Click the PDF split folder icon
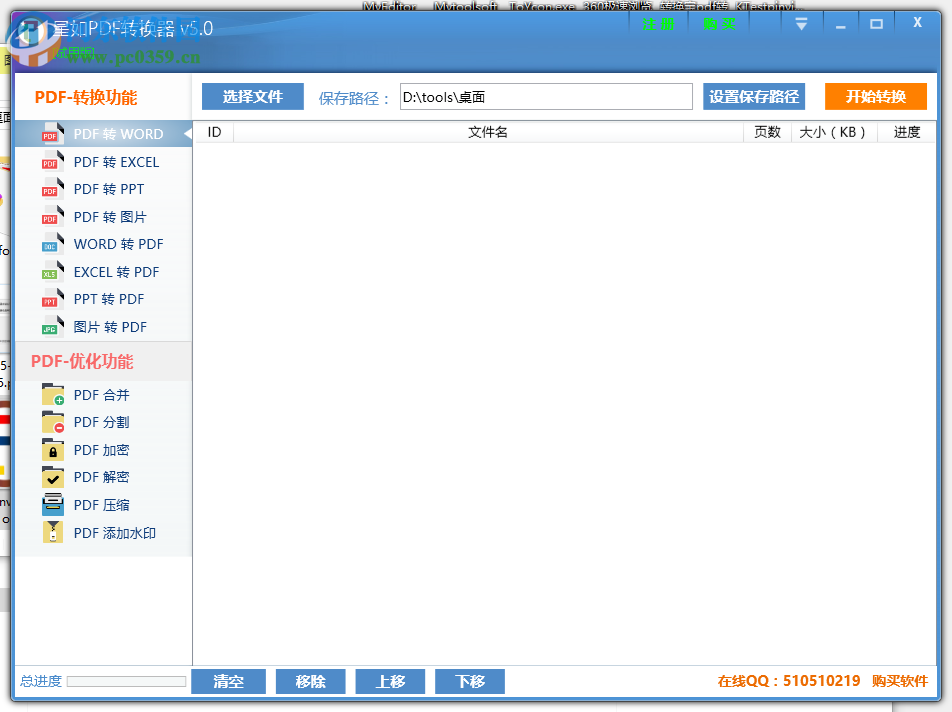This screenshot has height=712, width=952. [x=53, y=422]
